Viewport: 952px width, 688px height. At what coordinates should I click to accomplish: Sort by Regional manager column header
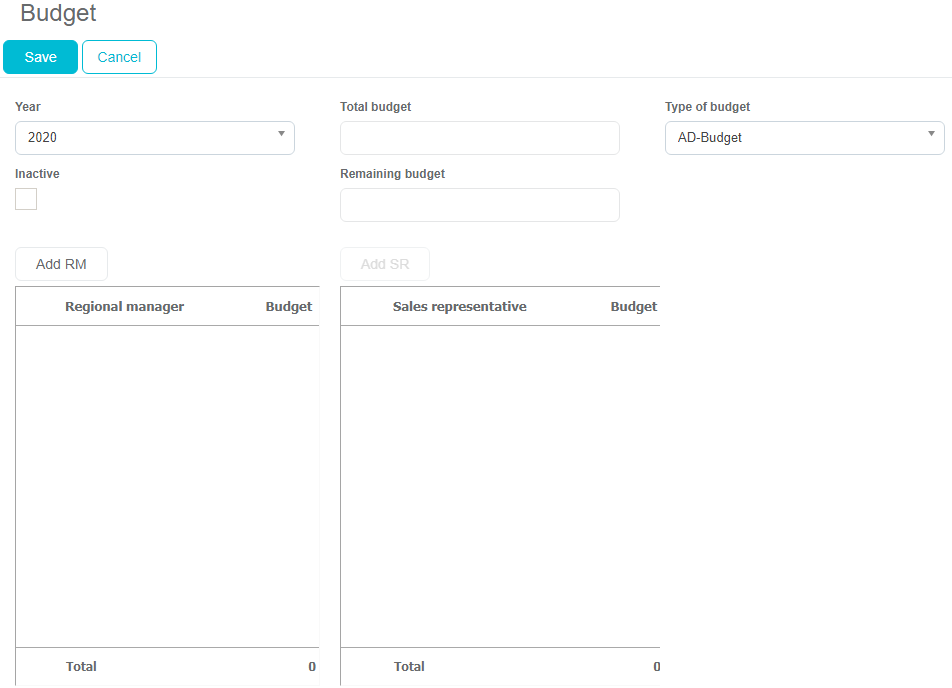(x=124, y=307)
